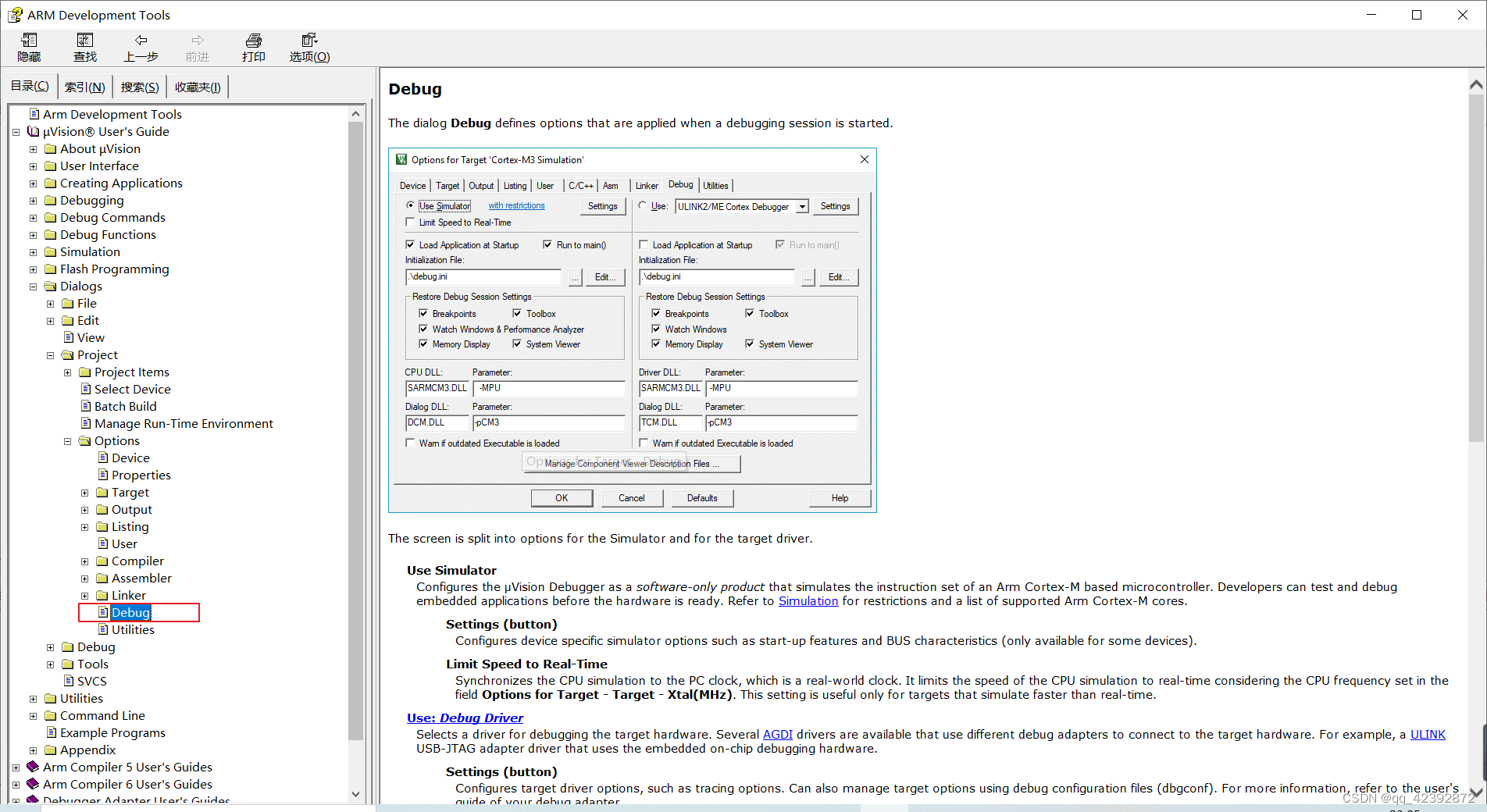Expand the About µVision tree node
This screenshot has width=1487, height=812.
(33, 149)
